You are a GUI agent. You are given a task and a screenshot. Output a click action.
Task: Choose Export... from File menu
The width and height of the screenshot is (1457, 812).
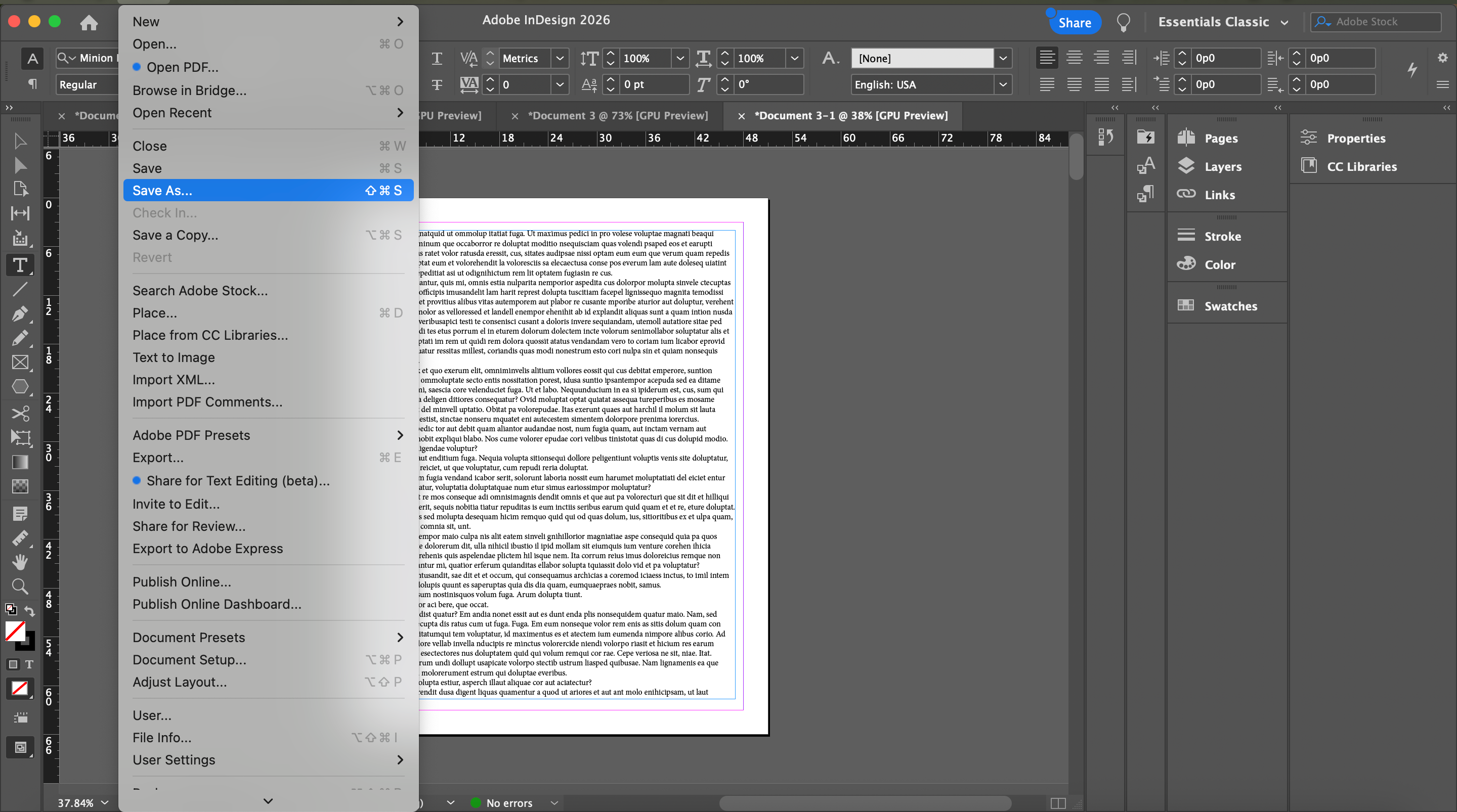tap(158, 458)
